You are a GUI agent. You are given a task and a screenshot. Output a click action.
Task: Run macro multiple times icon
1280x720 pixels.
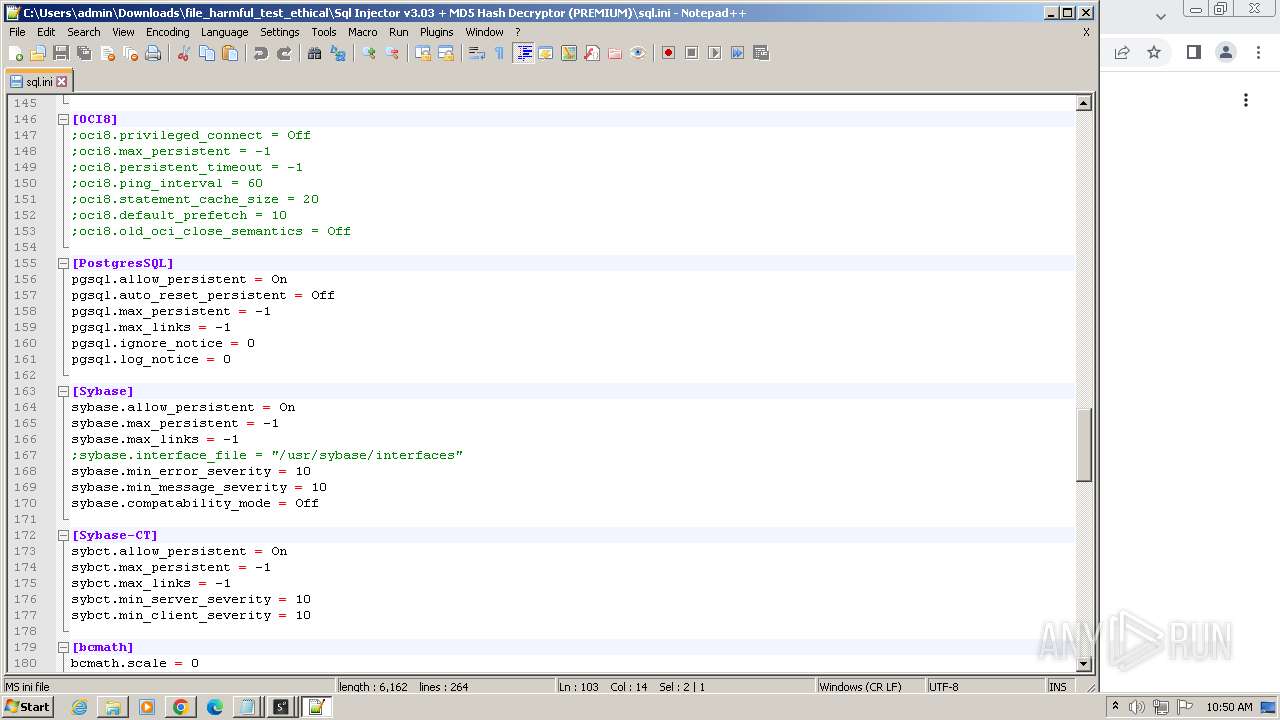point(738,53)
